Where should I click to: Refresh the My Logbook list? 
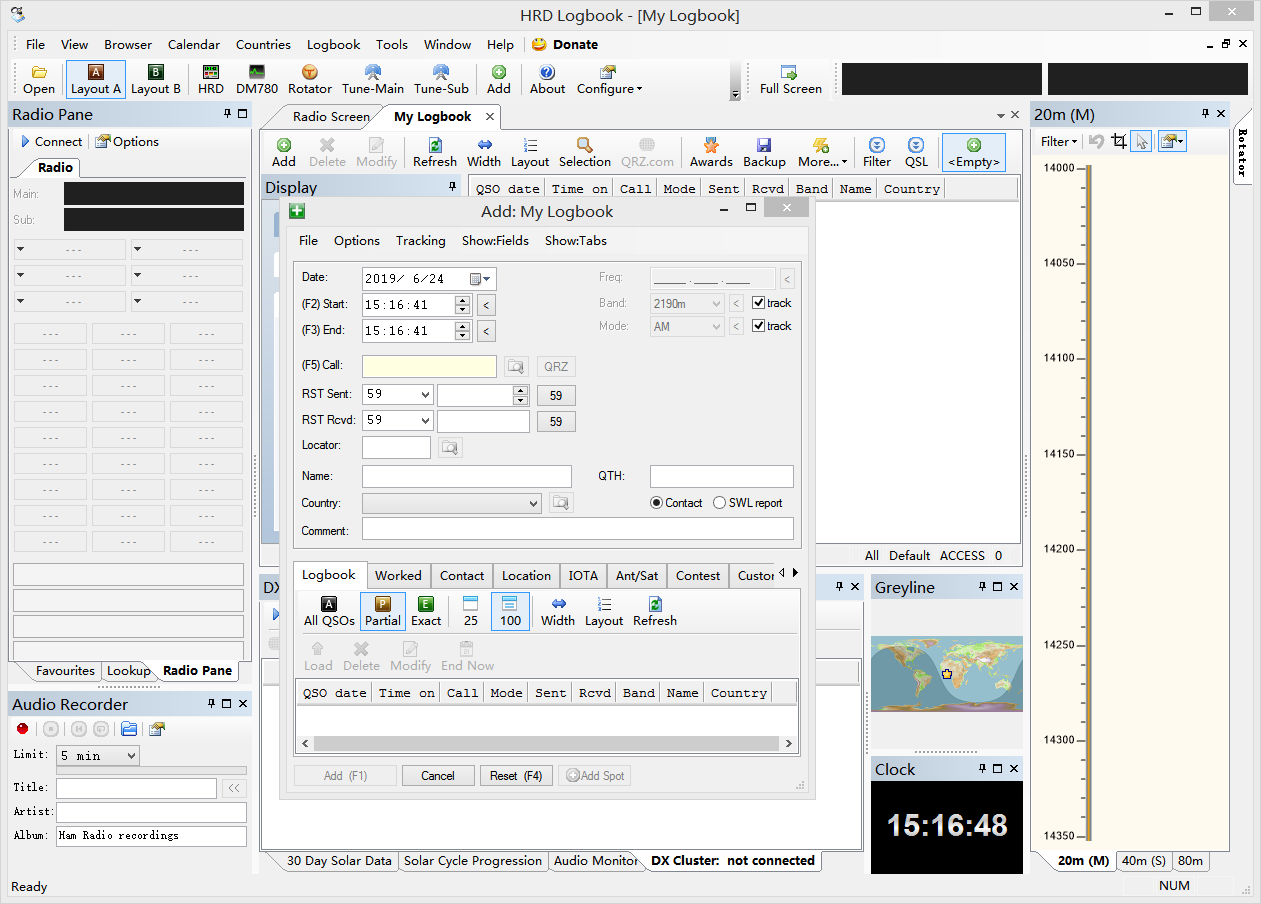[x=435, y=153]
